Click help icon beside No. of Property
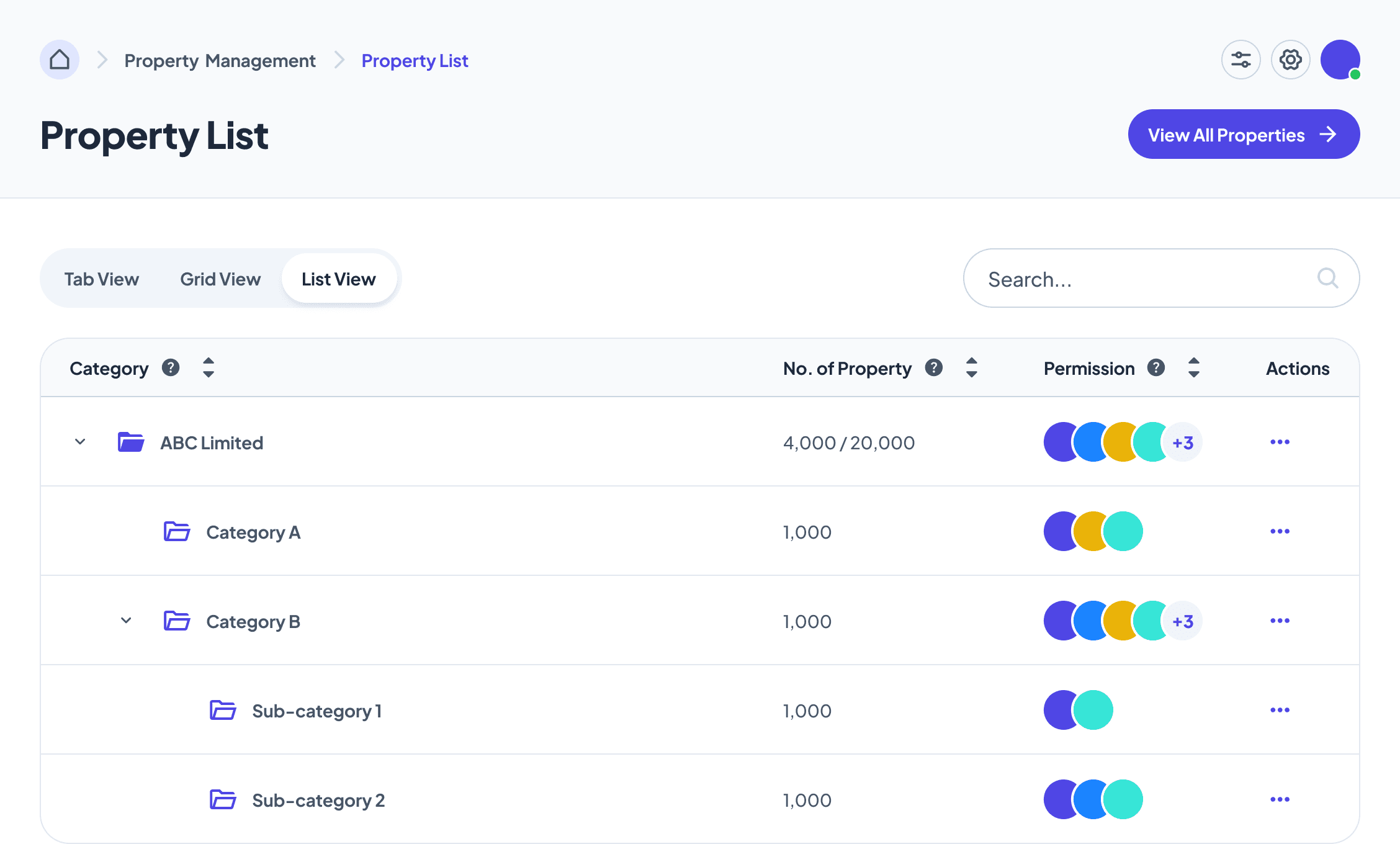This screenshot has height=844, width=1400. click(x=933, y=368)
